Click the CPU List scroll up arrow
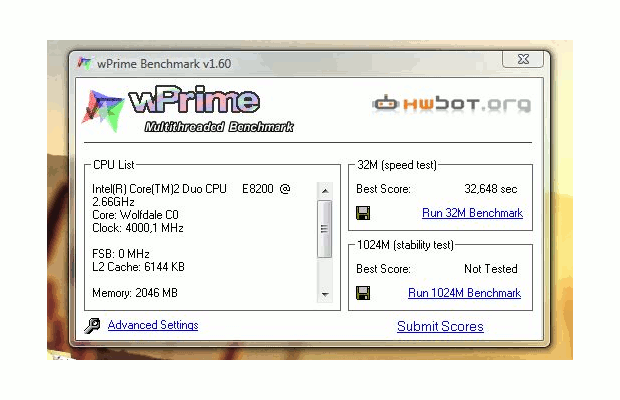Image resolution: width=620 pixels, height=400 pixels. 325,191
